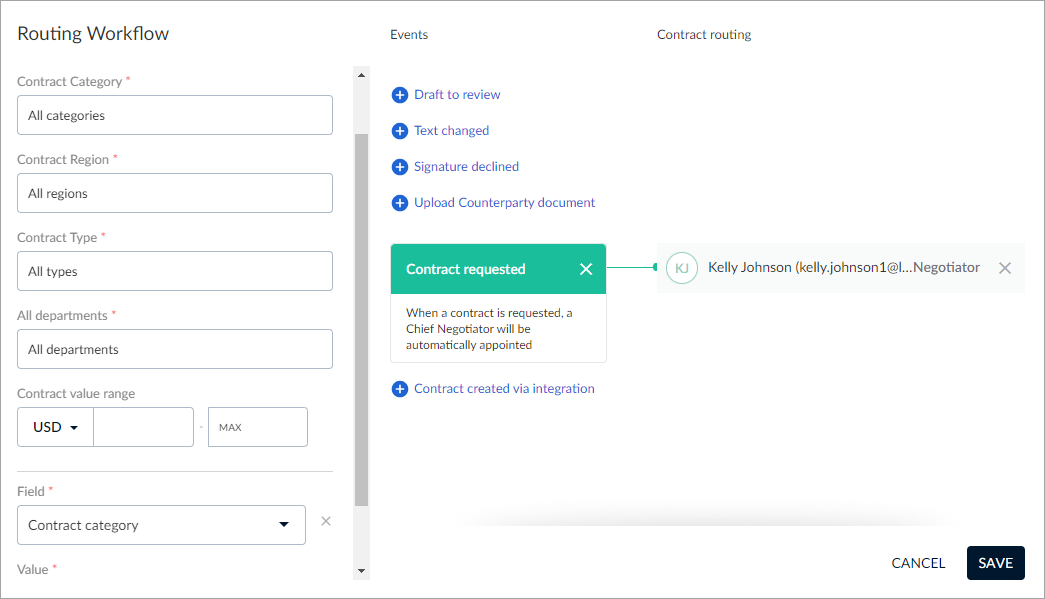Click the minimum contract value input
The width and height of the screenshot is (1045, 599).
pyautogui.click(x=143, y=427)
